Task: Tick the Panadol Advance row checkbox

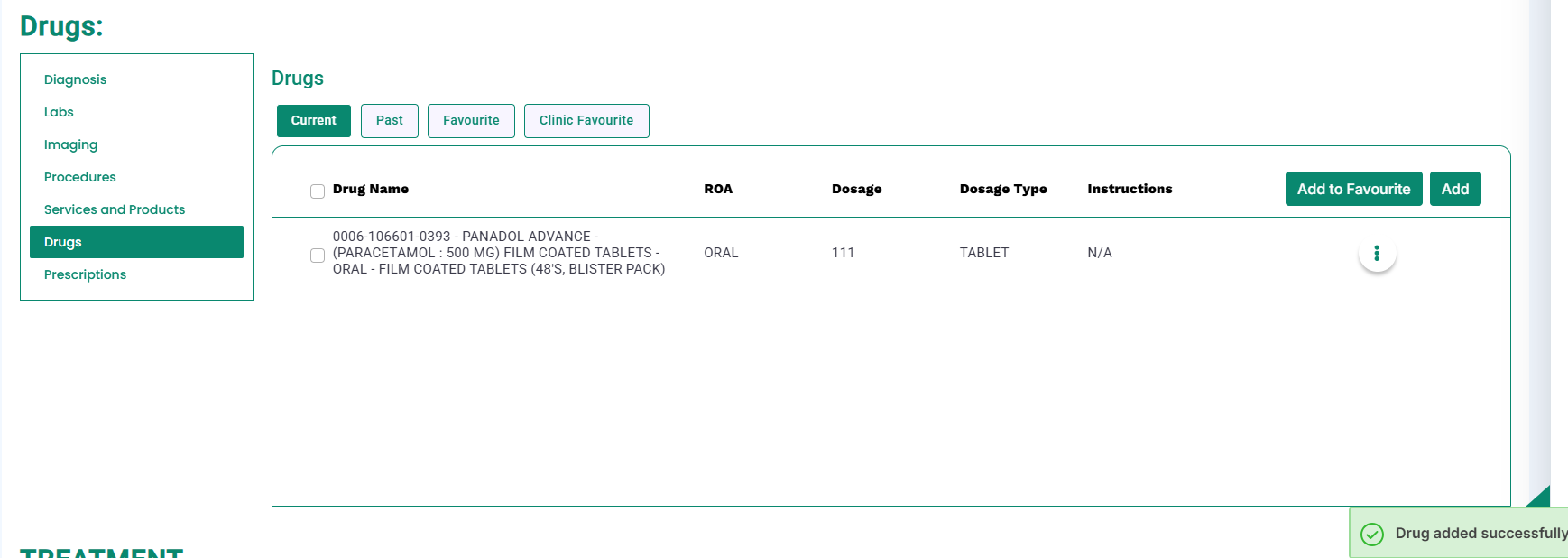Action: click(x=318, y=256)
